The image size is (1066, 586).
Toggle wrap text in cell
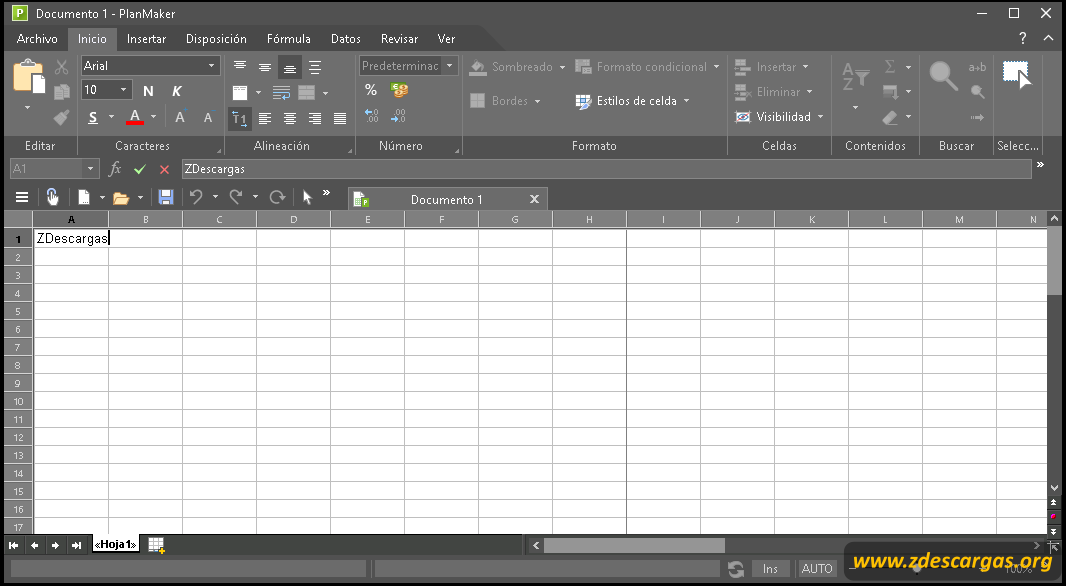281,92
